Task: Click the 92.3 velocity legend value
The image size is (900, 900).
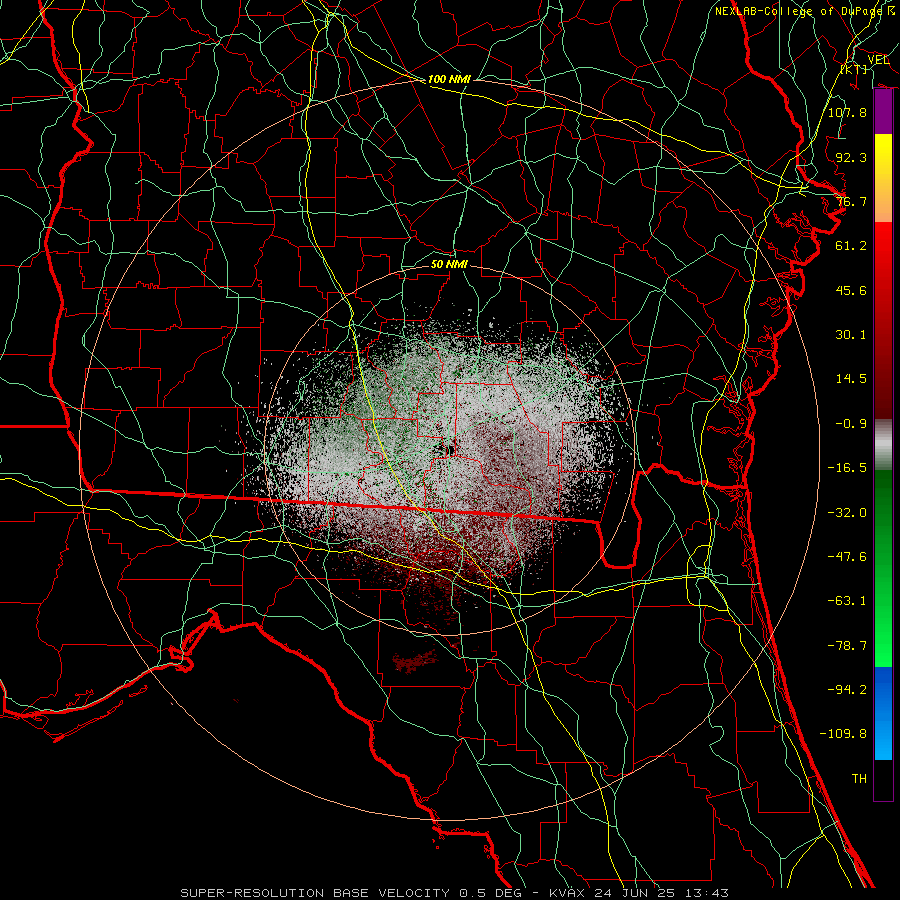Action: coord(851,157)
